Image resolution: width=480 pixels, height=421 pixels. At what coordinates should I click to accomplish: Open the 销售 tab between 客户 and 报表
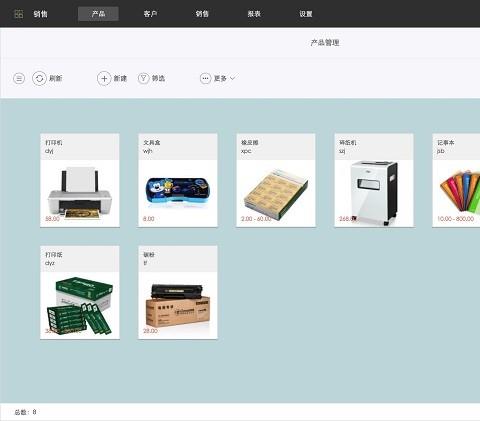click(202, 14)
